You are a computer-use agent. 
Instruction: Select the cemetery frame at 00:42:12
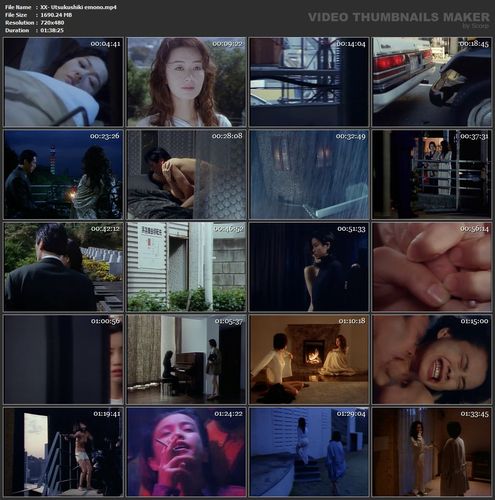click(63, 267)
